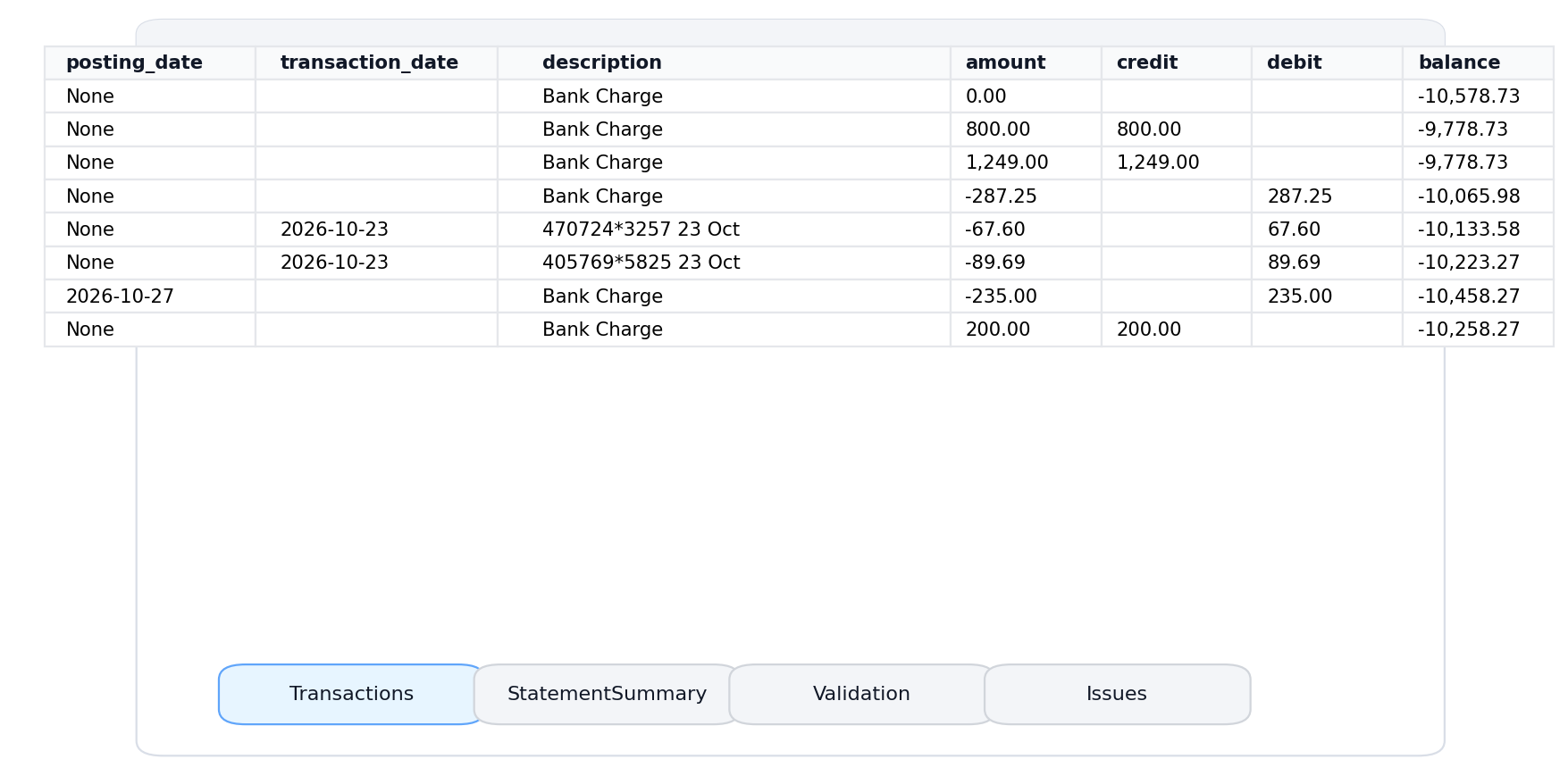Click the amount cell -89.69
This screenshot has height=776, width=1568.
click(x=1026, y=263)
